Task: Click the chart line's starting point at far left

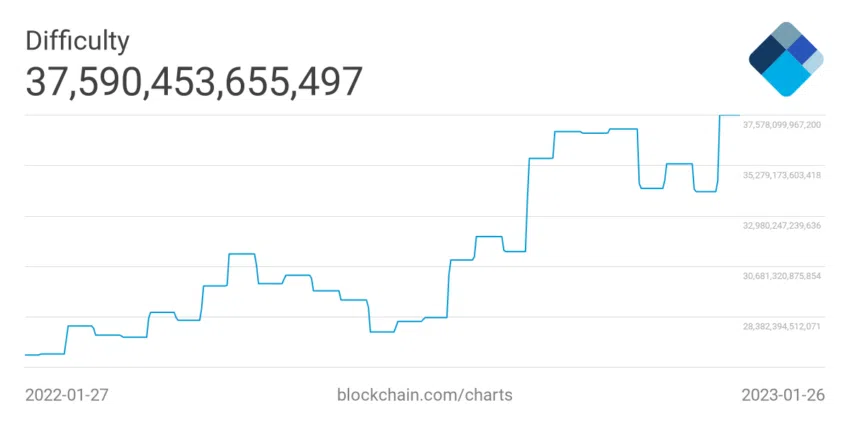Action: coord(27,355)
